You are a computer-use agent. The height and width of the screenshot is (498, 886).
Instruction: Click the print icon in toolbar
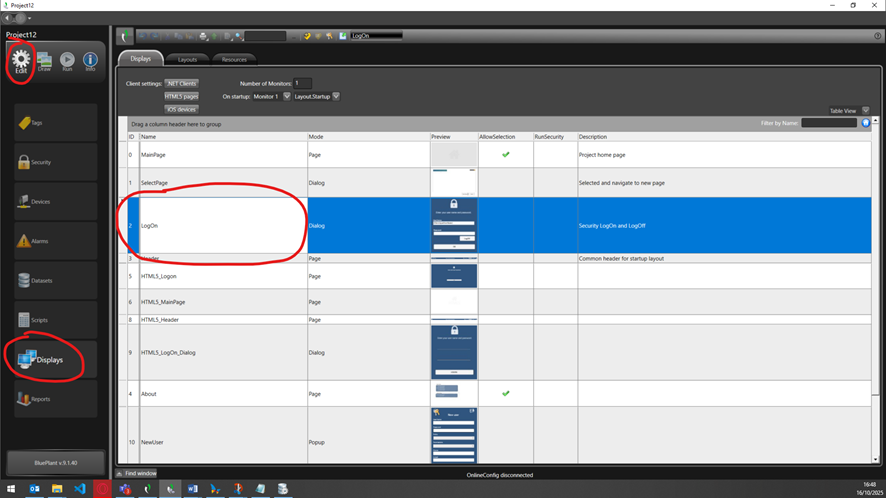coord(203,36)
